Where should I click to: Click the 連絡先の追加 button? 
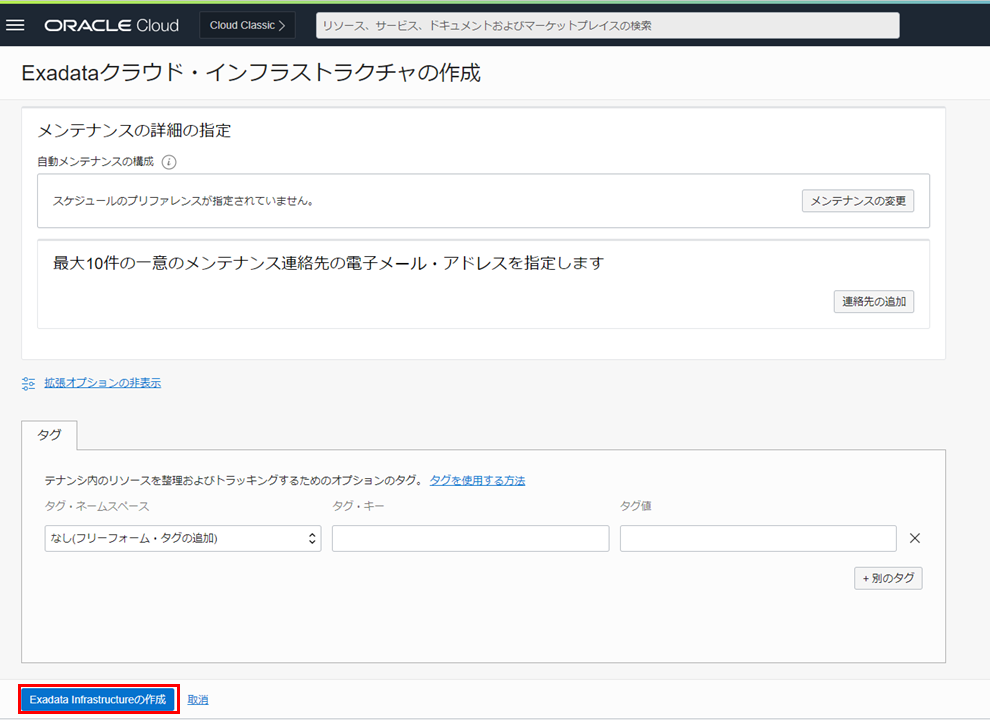[873, 301]
